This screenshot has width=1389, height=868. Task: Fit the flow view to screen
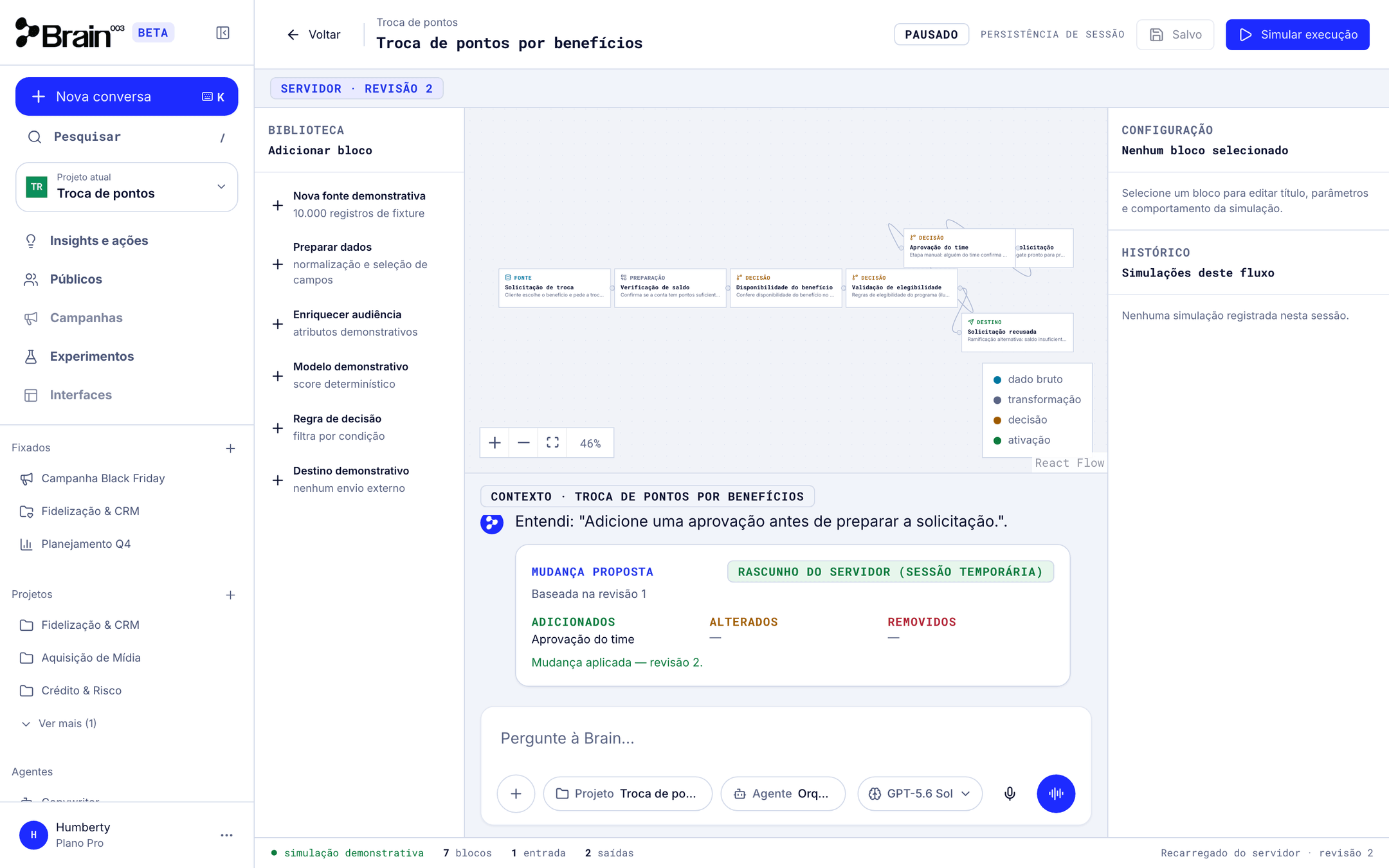pos(552,442)
